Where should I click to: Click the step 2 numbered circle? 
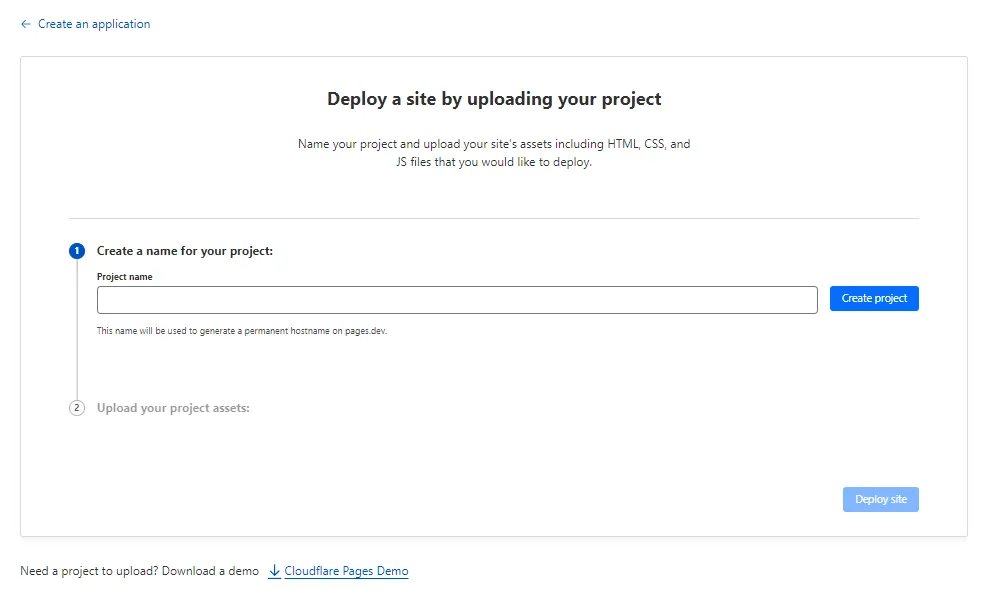[77, 408]
